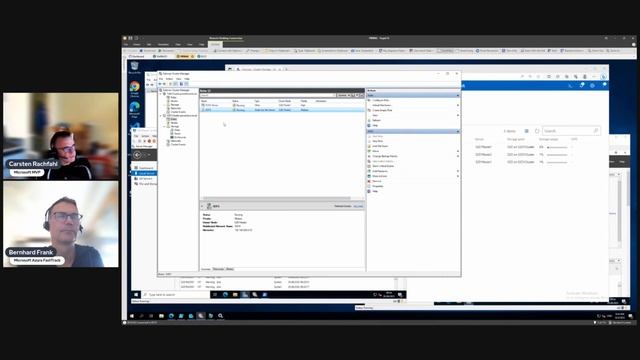Select Pools under Storage in cluster tree
This screenshot has height=360, width=640.
click(x=176, y=133)
